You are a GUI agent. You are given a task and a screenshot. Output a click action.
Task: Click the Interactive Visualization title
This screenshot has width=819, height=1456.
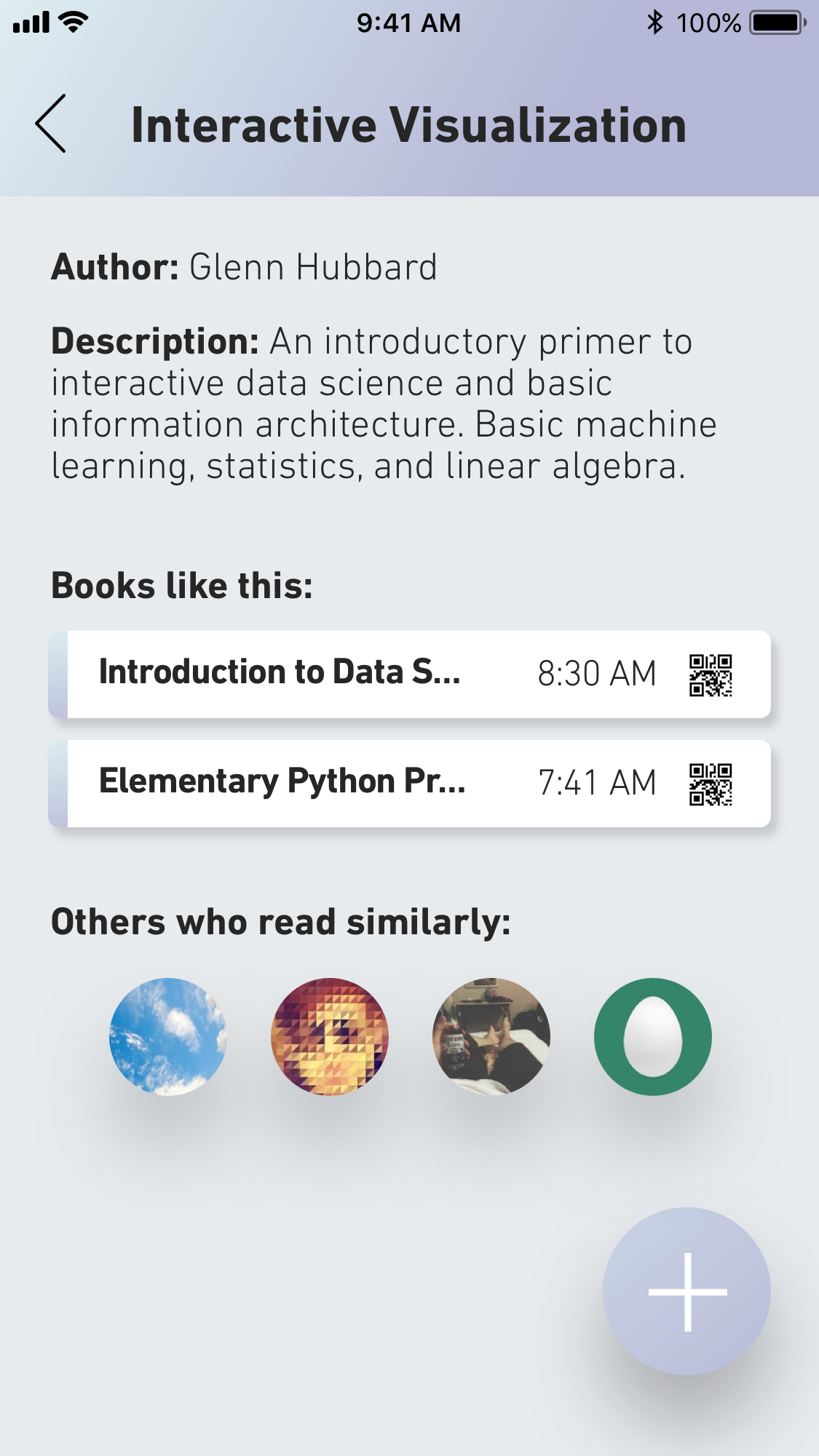[408, 125]
